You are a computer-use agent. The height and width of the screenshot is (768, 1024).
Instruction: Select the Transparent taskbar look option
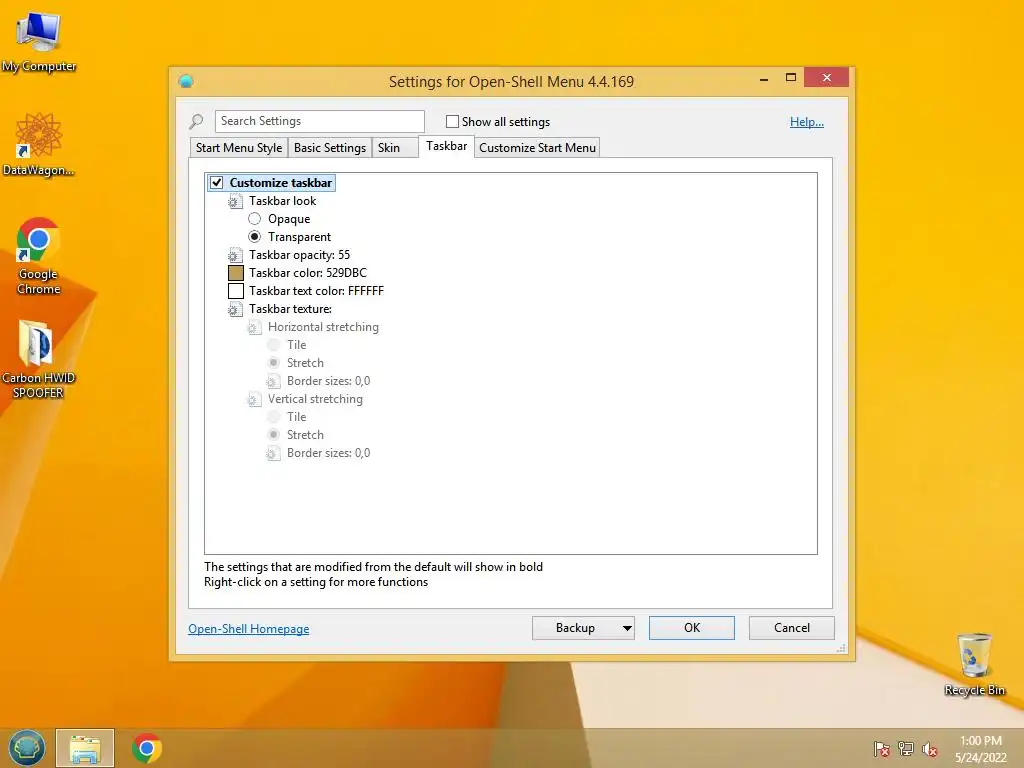[x=255, y=236]
